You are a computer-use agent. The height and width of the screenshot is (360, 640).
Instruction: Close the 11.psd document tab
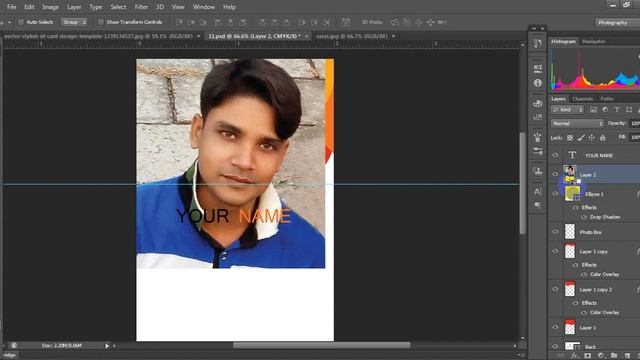[x=307, y=36]
